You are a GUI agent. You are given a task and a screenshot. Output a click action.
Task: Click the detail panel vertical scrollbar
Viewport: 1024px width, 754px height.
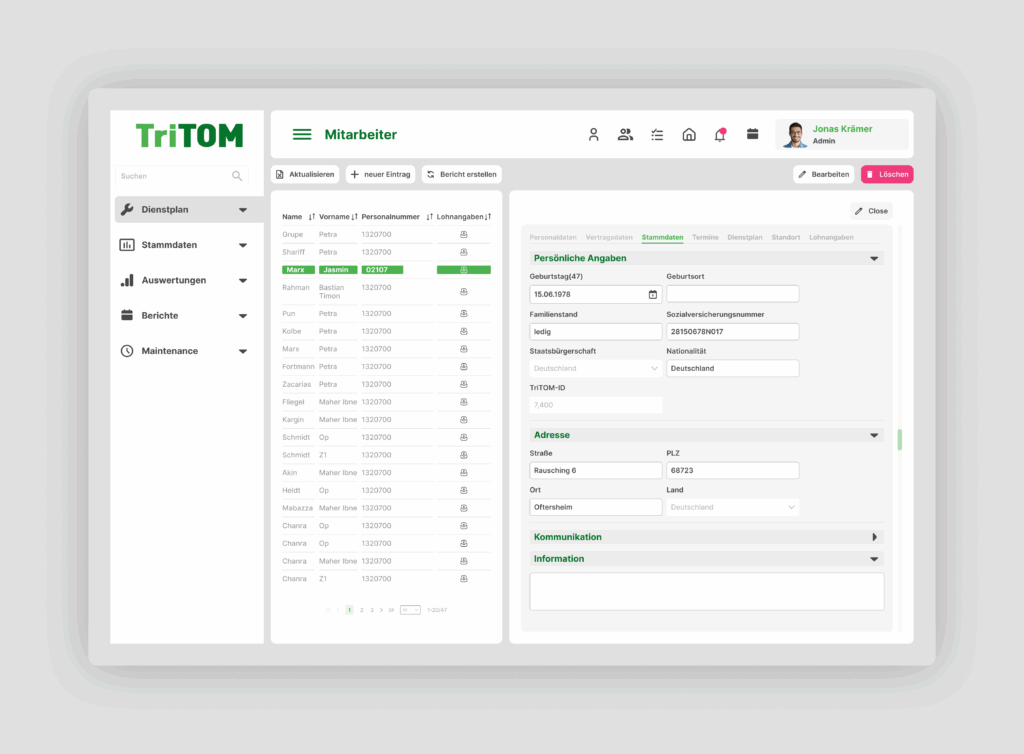900,440
